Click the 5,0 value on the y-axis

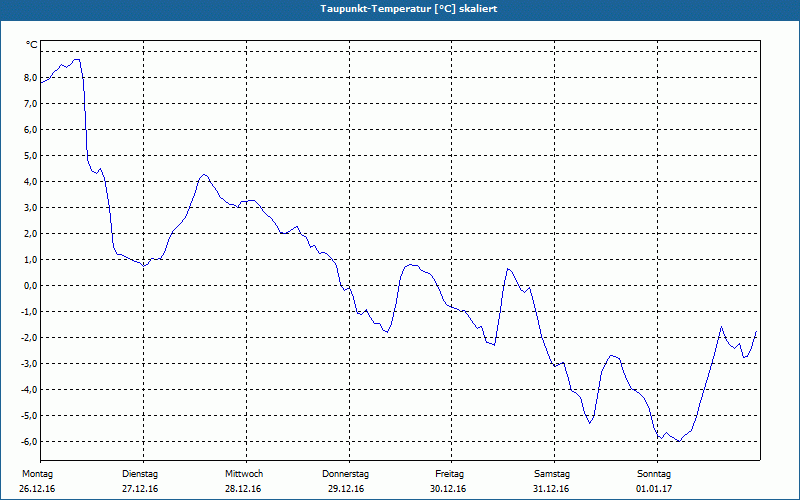click(30, 156)
